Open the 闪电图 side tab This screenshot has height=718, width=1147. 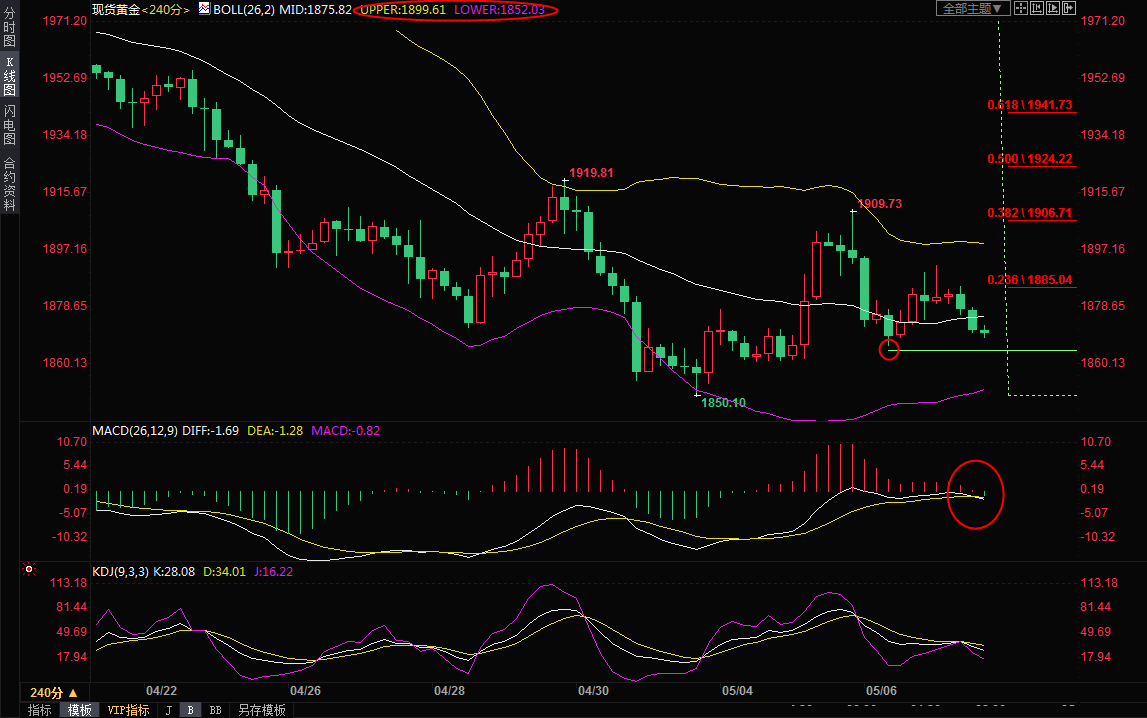coord(9,124)
